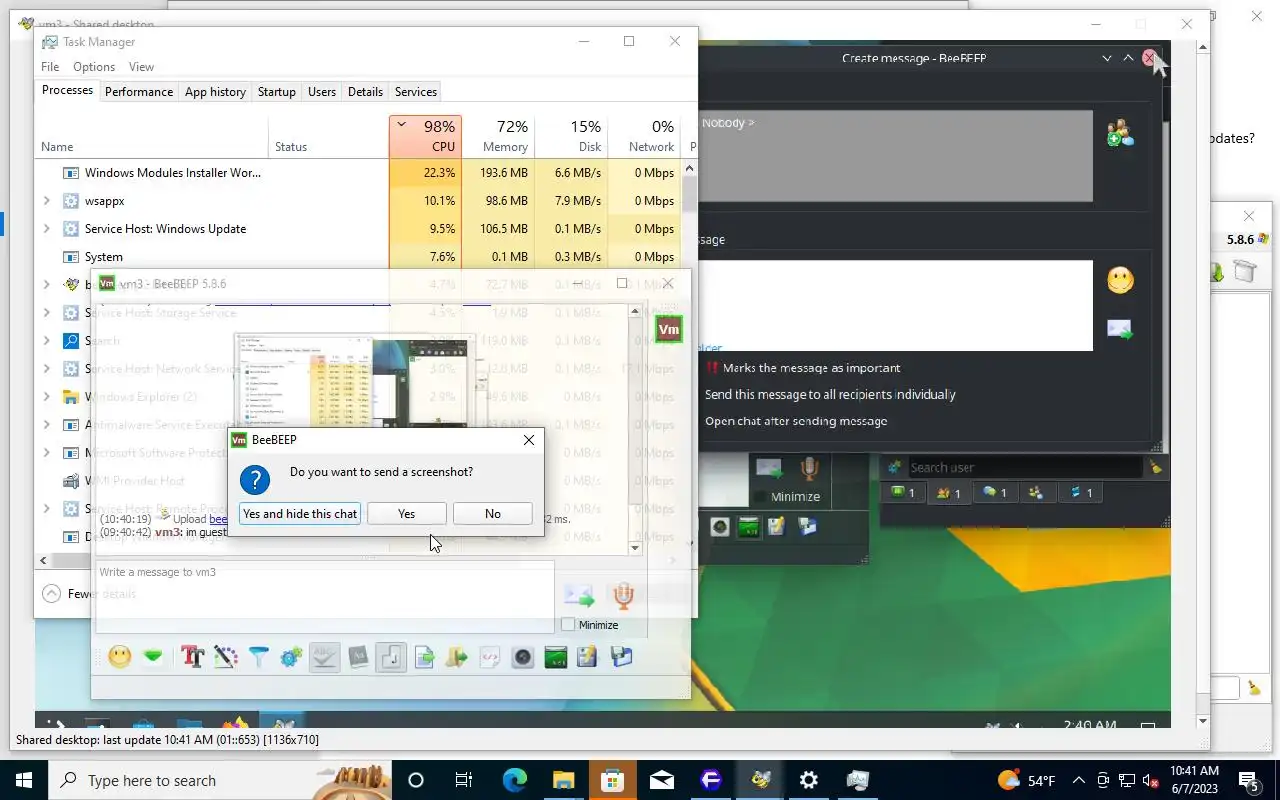Click floppy disk icon in remote chat toolbar
The image size is (1280, 800).
pos(807,526)
